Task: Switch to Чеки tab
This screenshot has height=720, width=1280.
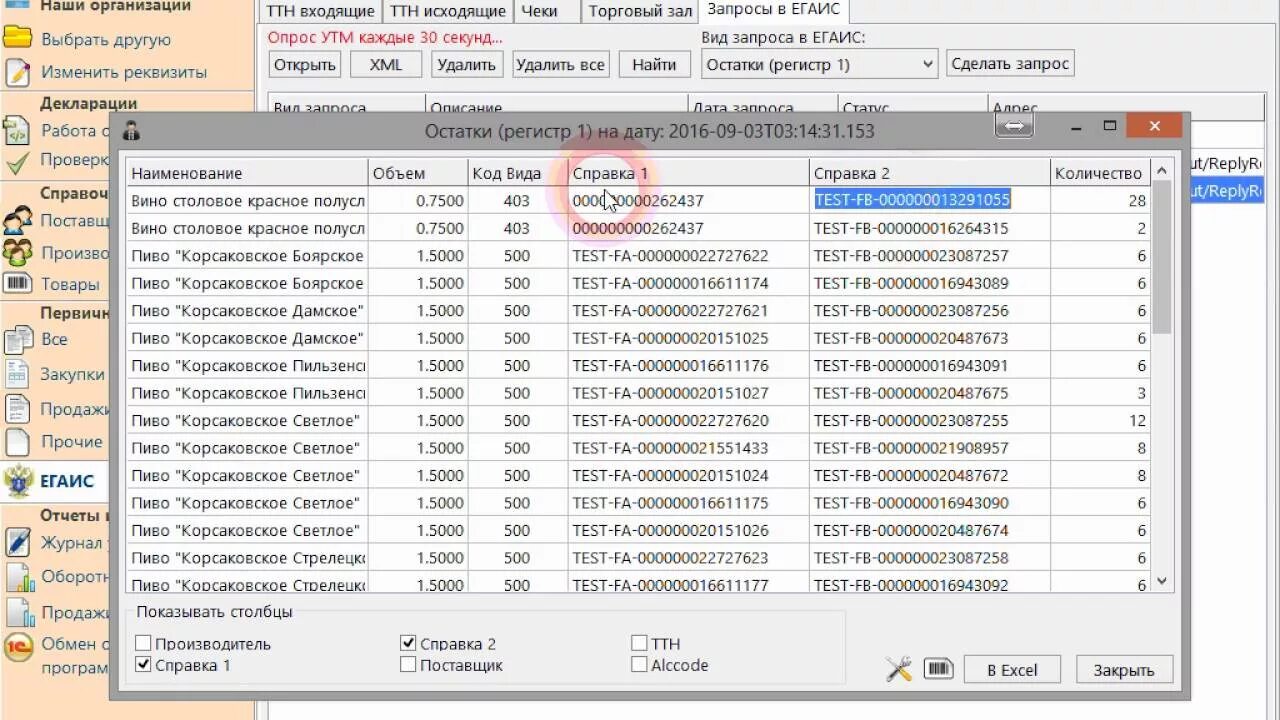Action: pyautogui.click(x=546, y=12)
